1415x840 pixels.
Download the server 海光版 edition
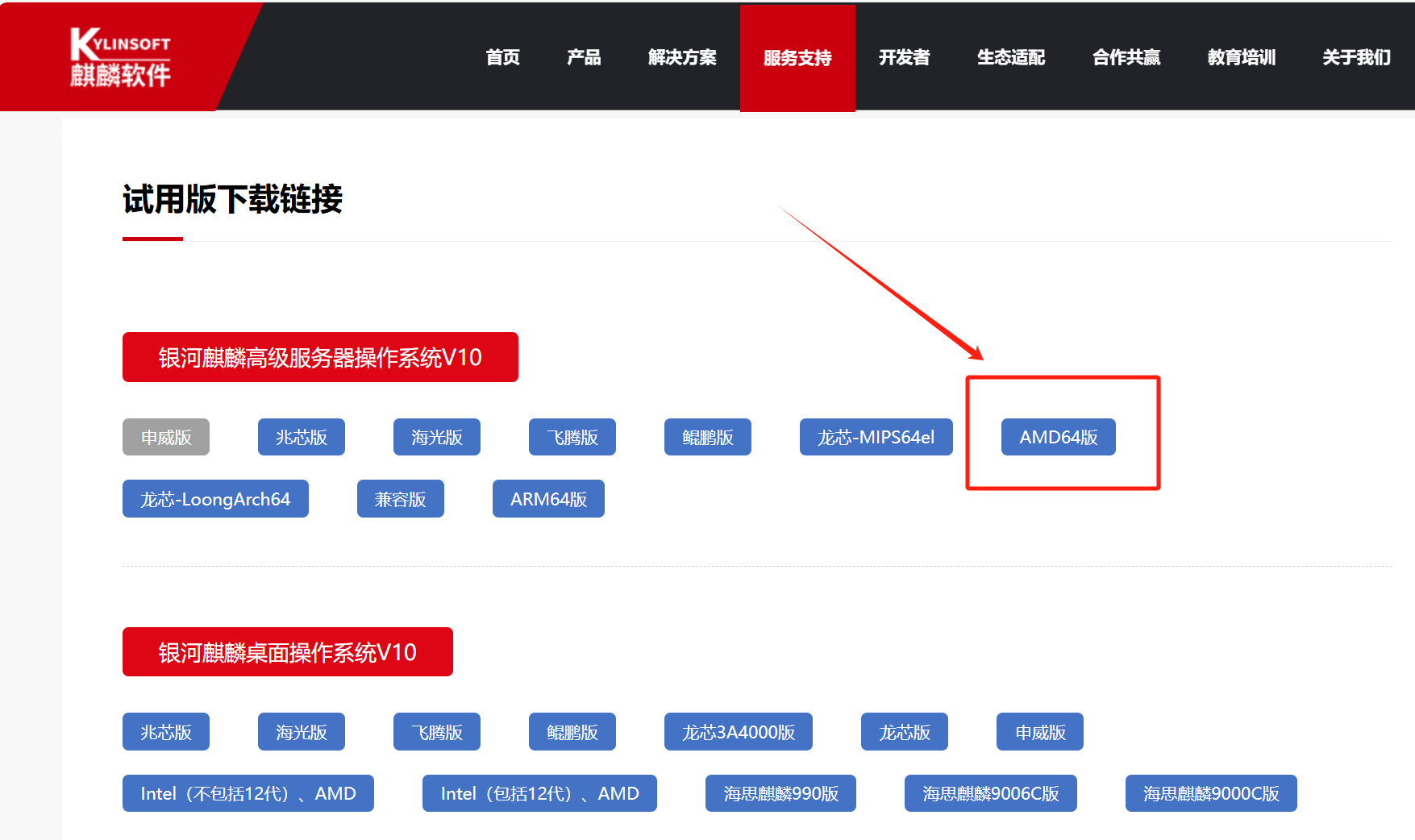(437, 437)
